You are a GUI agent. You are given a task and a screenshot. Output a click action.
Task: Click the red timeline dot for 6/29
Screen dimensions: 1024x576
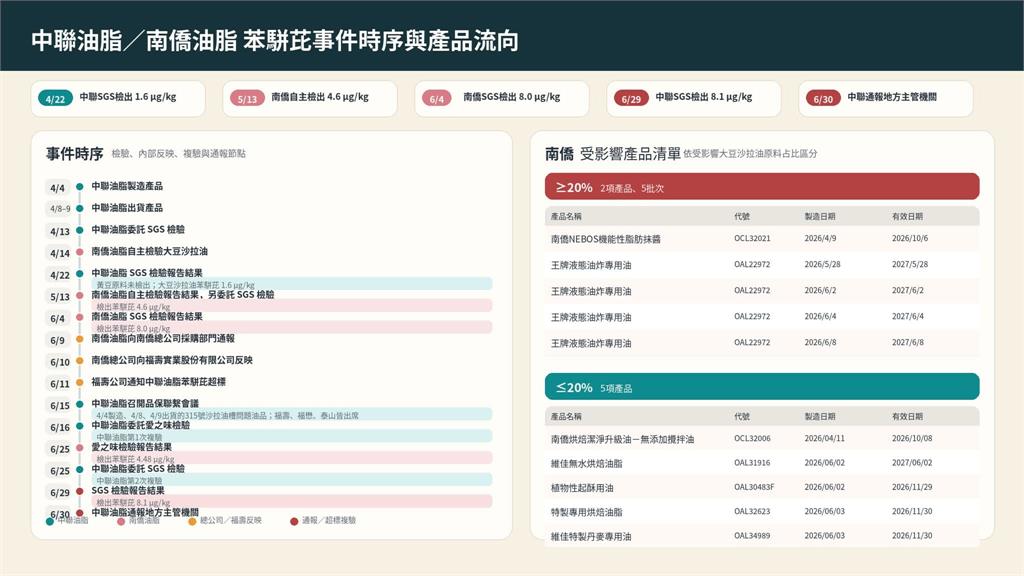pos(80,491)
